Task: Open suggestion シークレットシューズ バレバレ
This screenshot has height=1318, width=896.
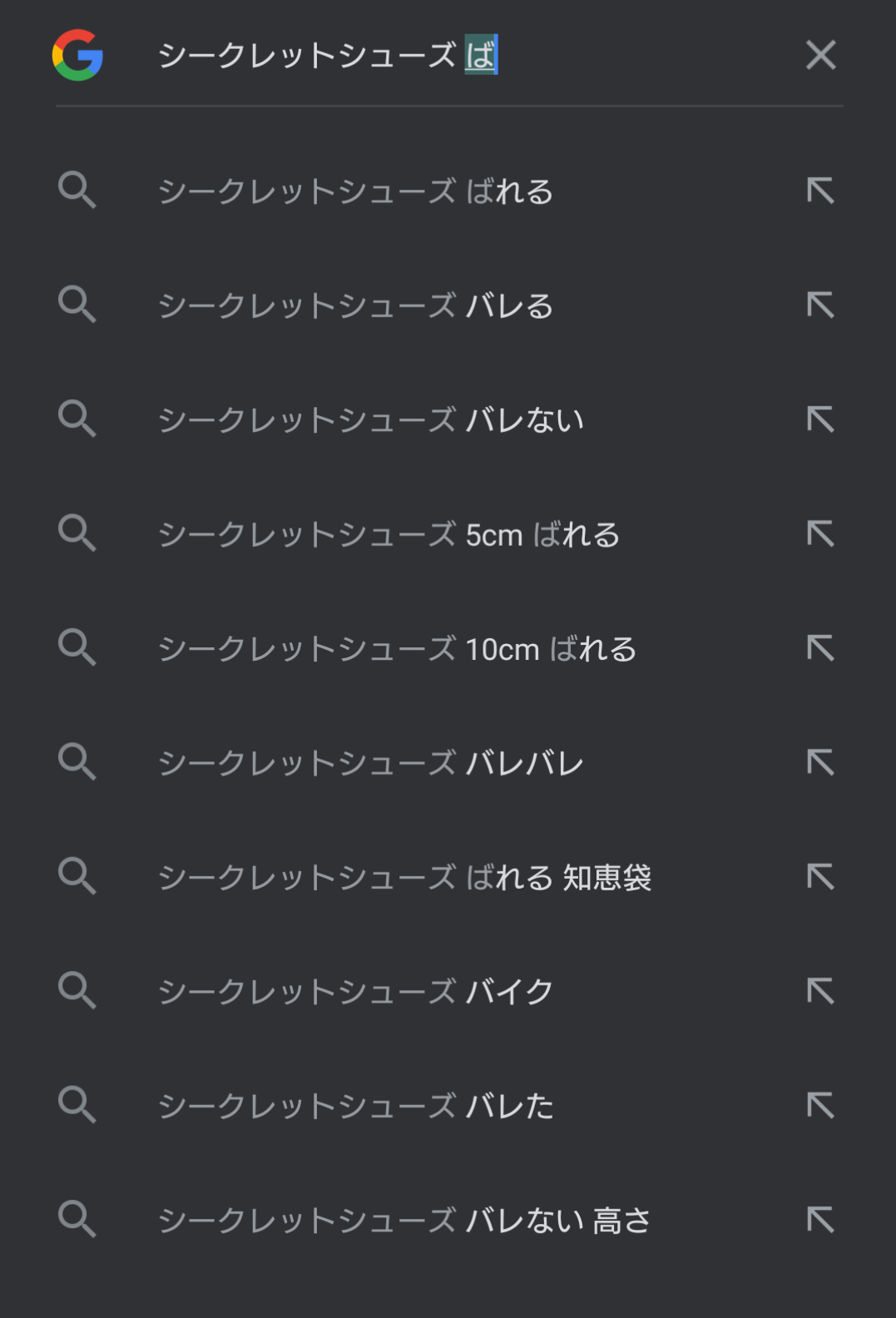Action: (371, 763)
